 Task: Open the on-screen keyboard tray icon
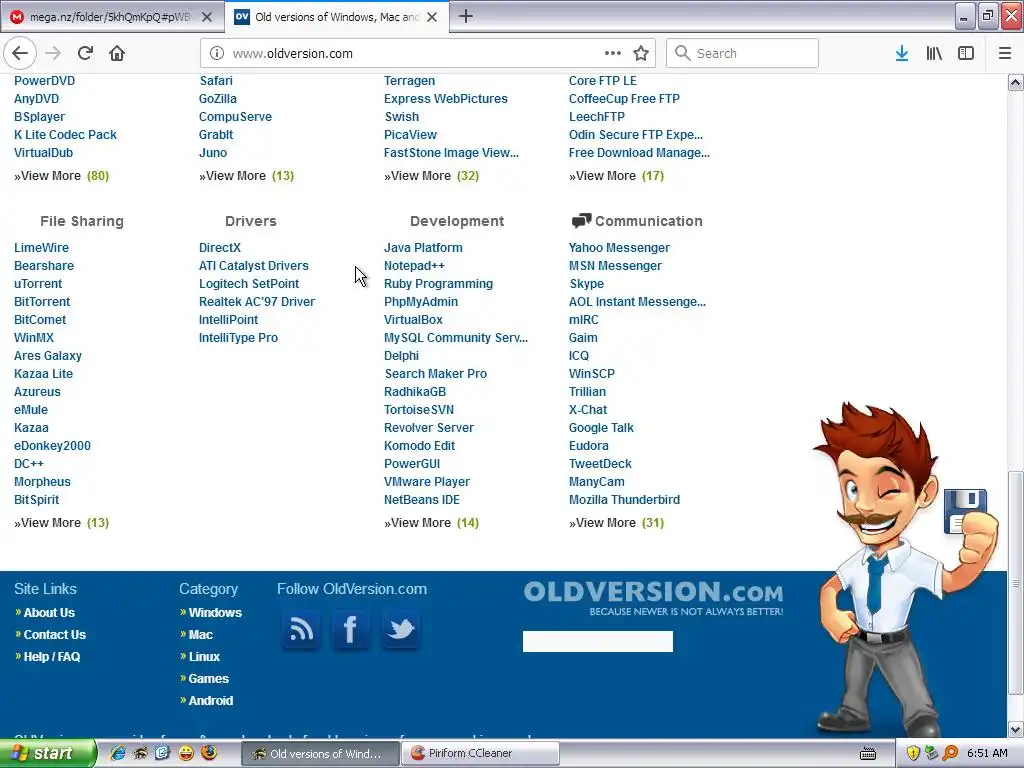[868, 754]
